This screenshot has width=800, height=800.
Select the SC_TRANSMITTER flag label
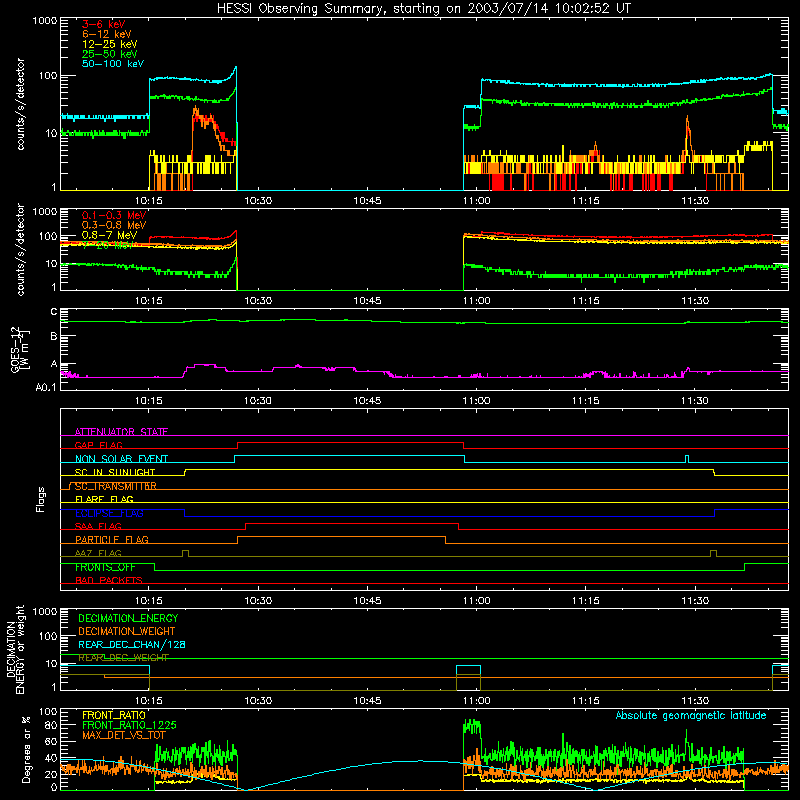click(116, 486)
